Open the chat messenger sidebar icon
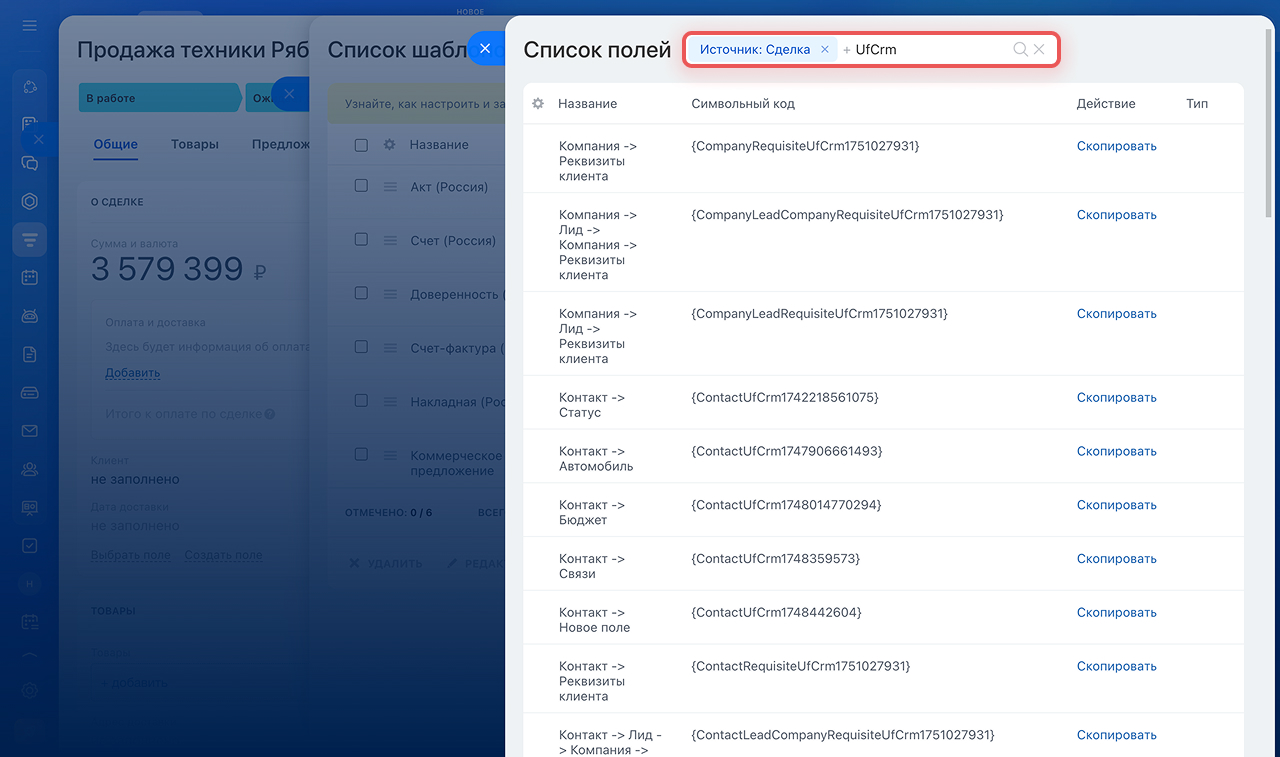This screenshot has height=757, width=1280. (x=29, y=163)
